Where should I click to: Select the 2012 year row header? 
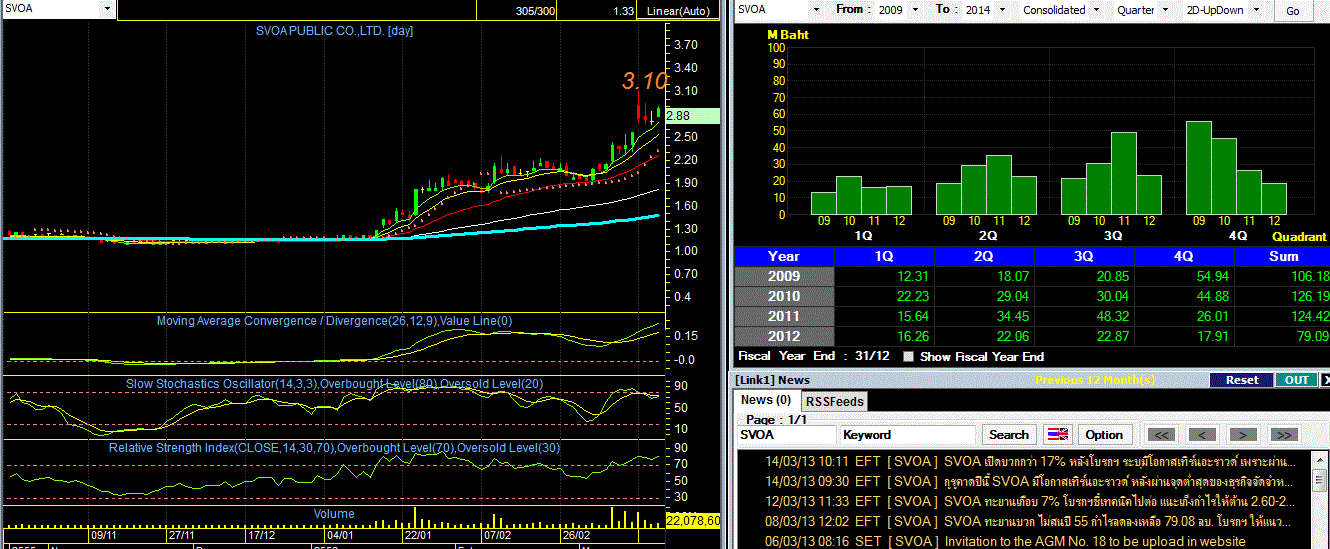(784, 336)
